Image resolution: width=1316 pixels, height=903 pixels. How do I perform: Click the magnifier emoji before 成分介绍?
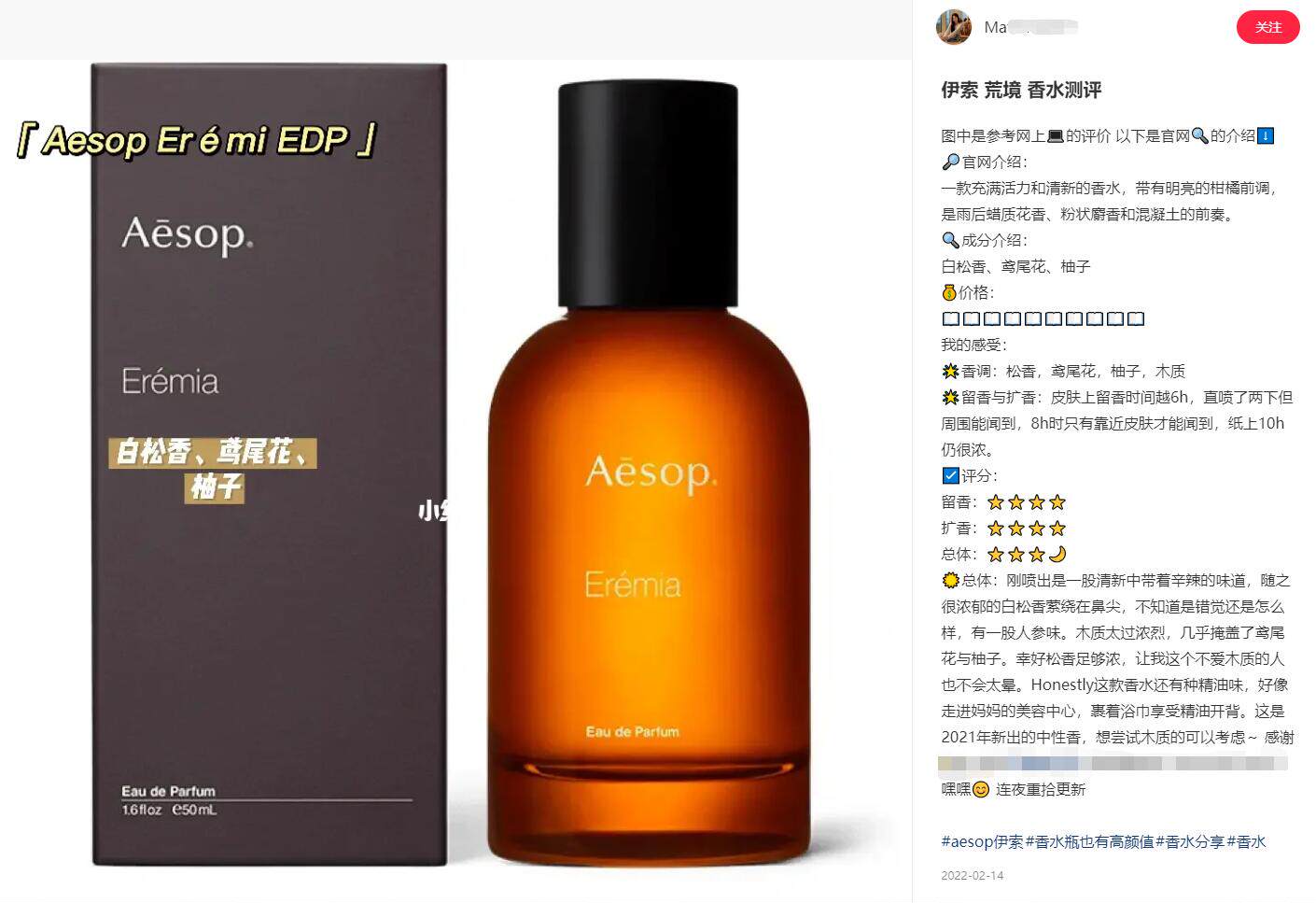click(x=950, y=240)
